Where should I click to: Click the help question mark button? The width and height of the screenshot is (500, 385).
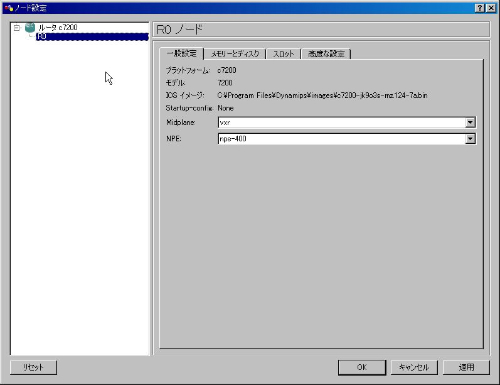pyautogui.click(x=480, y=8)
